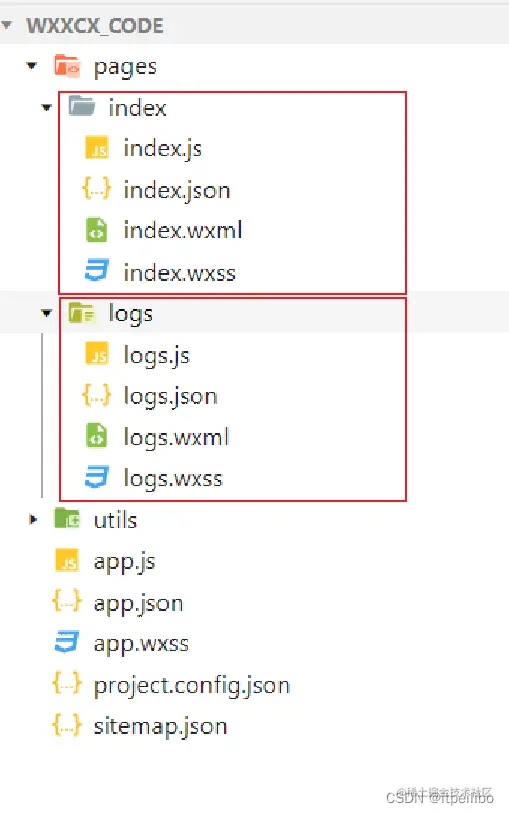Click the braces icon of sitemap.json

pyautogui.click(x=67, y=725)
